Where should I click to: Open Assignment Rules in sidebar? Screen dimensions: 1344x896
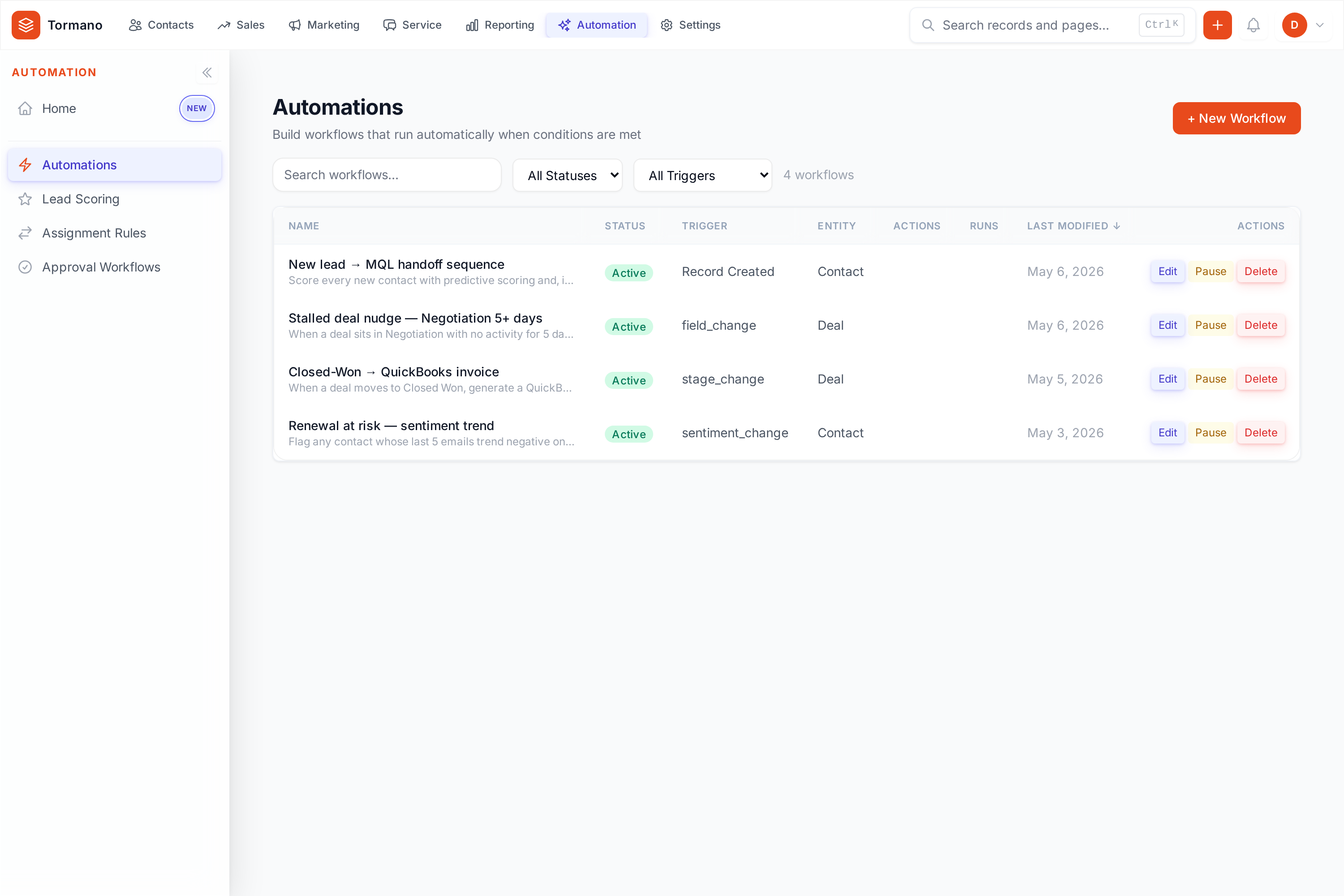(x=114, y=233)
